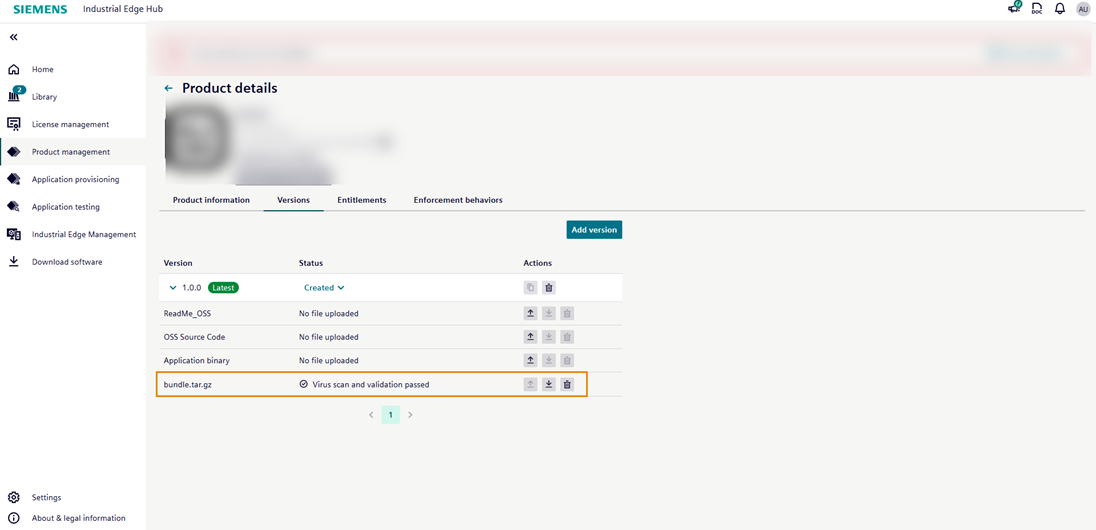Collapse the sidebar with double chevron icon

(13, 37)
